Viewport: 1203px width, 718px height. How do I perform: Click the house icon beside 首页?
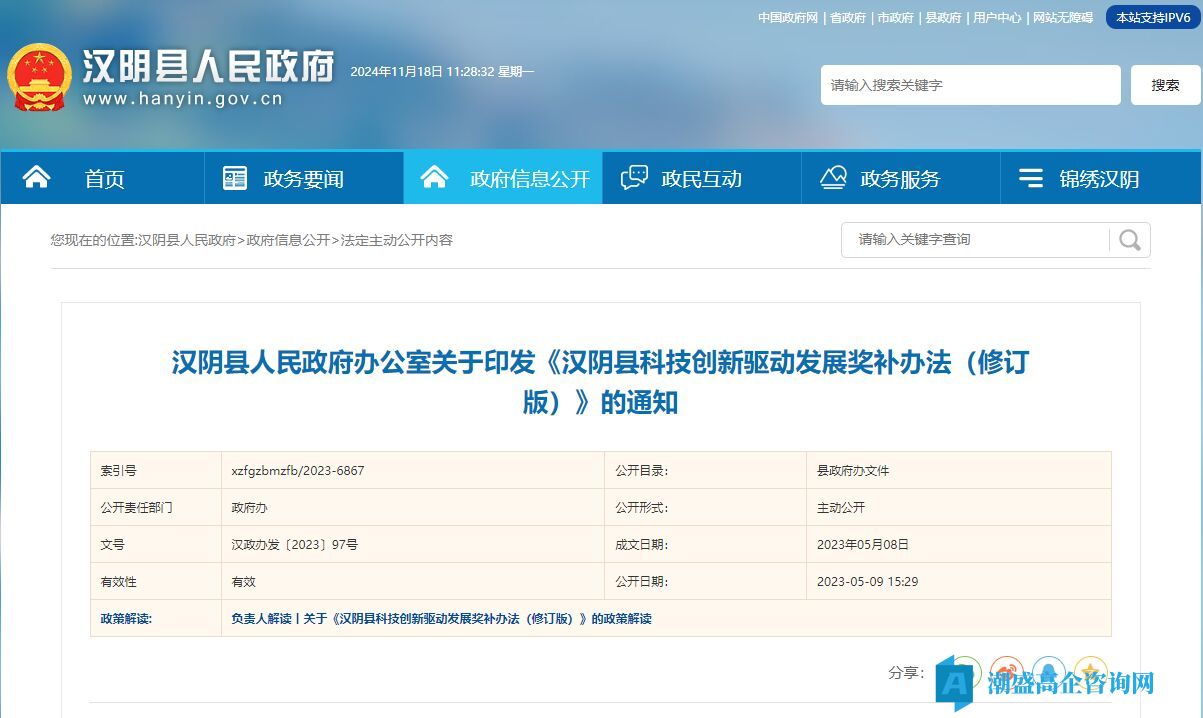coord(37,178)
